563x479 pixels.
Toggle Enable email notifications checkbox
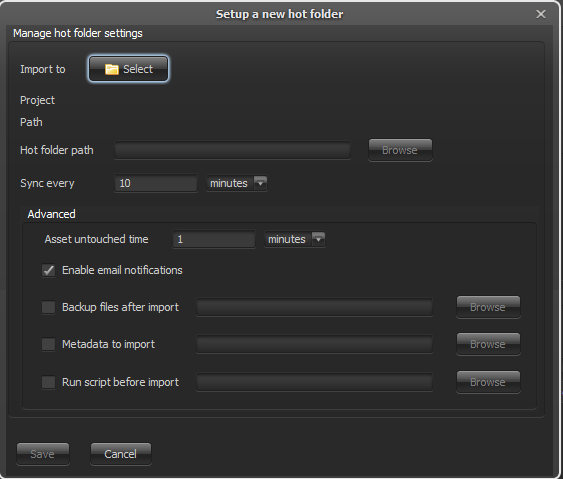pos(48,270)
